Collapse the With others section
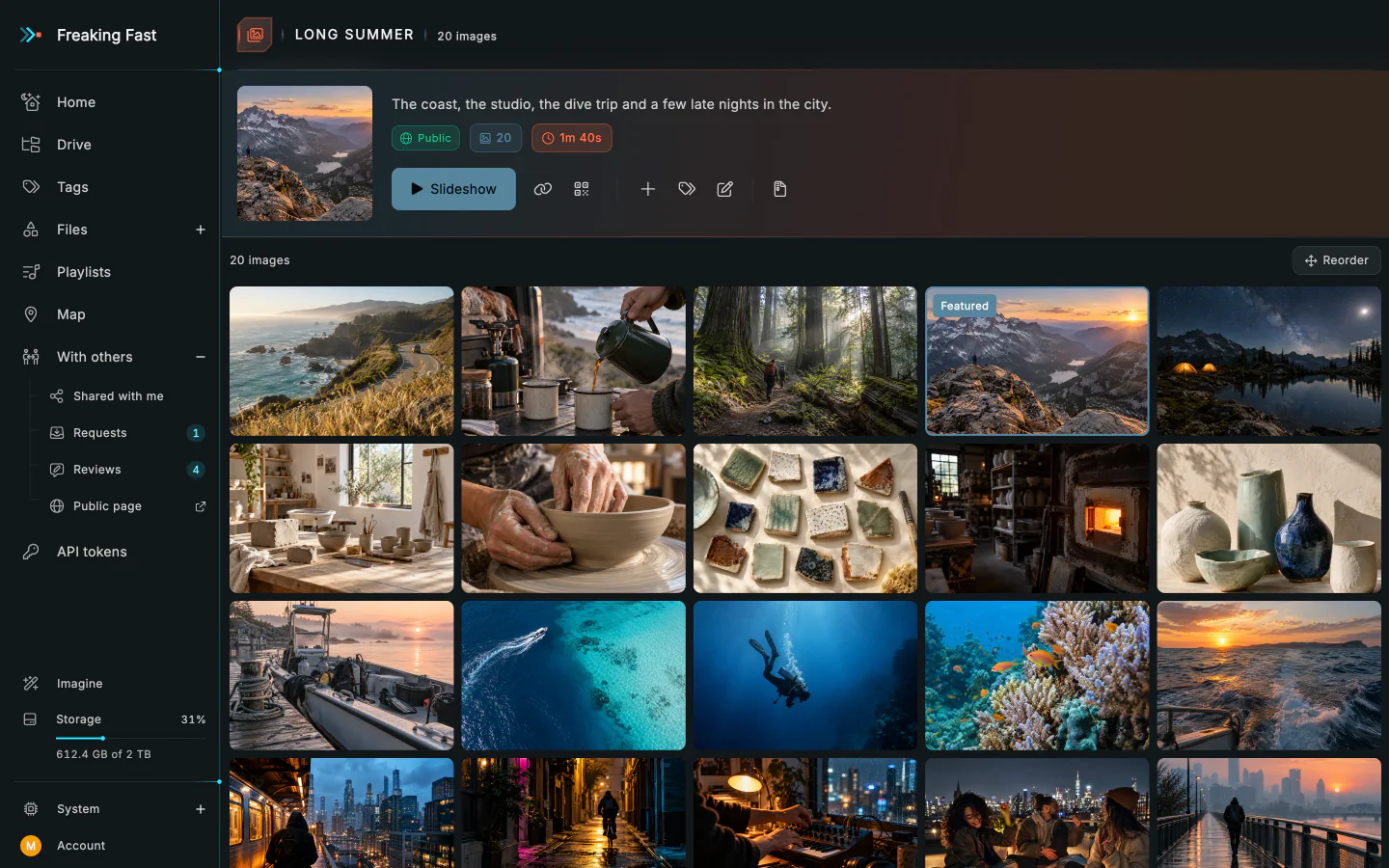This screenshot has width=1389, height=868. click(x=201, y=357)
